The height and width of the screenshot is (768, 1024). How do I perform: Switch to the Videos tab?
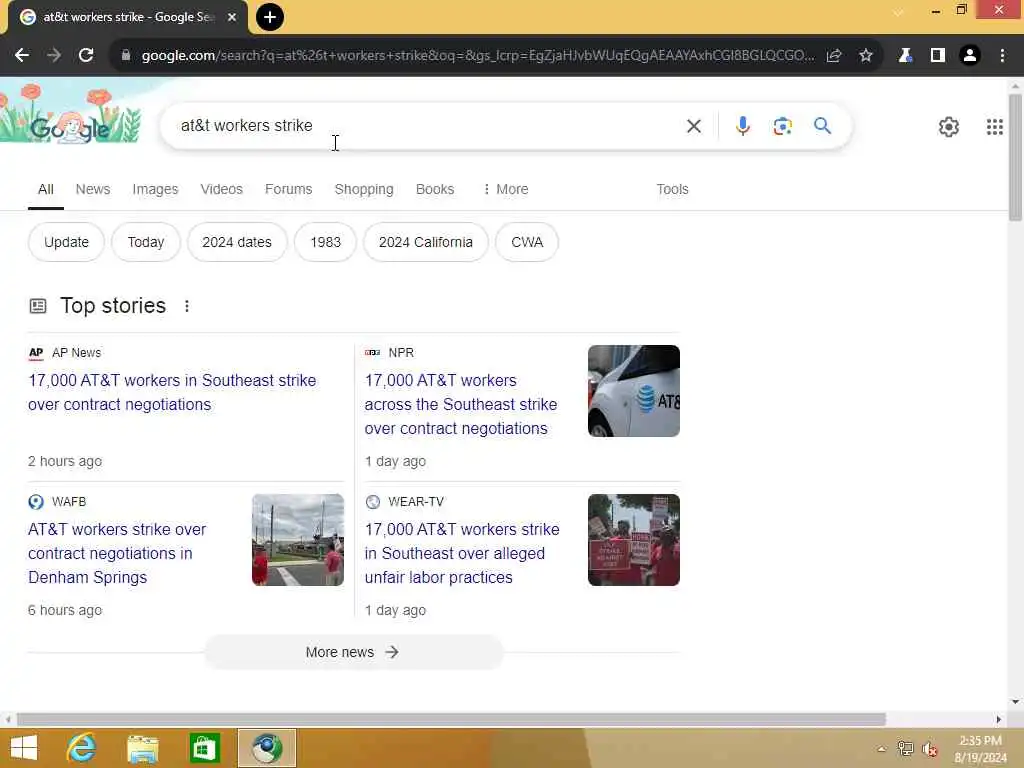(x=221, y=189)
